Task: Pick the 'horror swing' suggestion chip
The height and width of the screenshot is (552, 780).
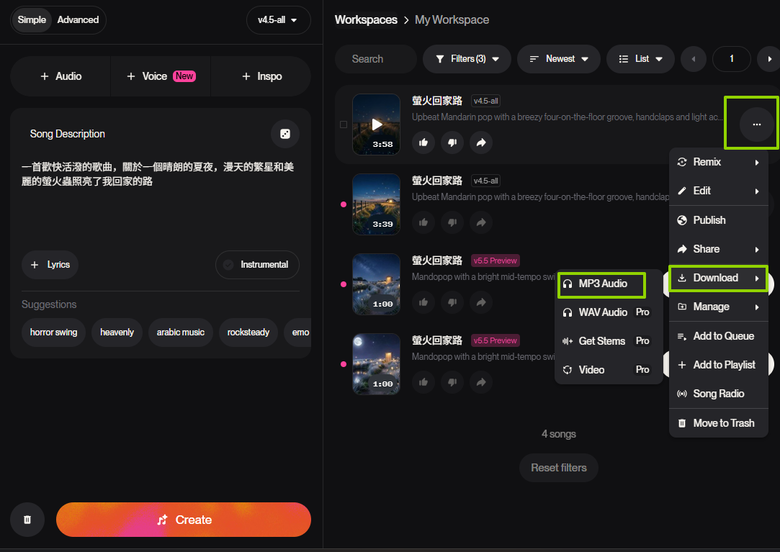Action: pos(53,332)
